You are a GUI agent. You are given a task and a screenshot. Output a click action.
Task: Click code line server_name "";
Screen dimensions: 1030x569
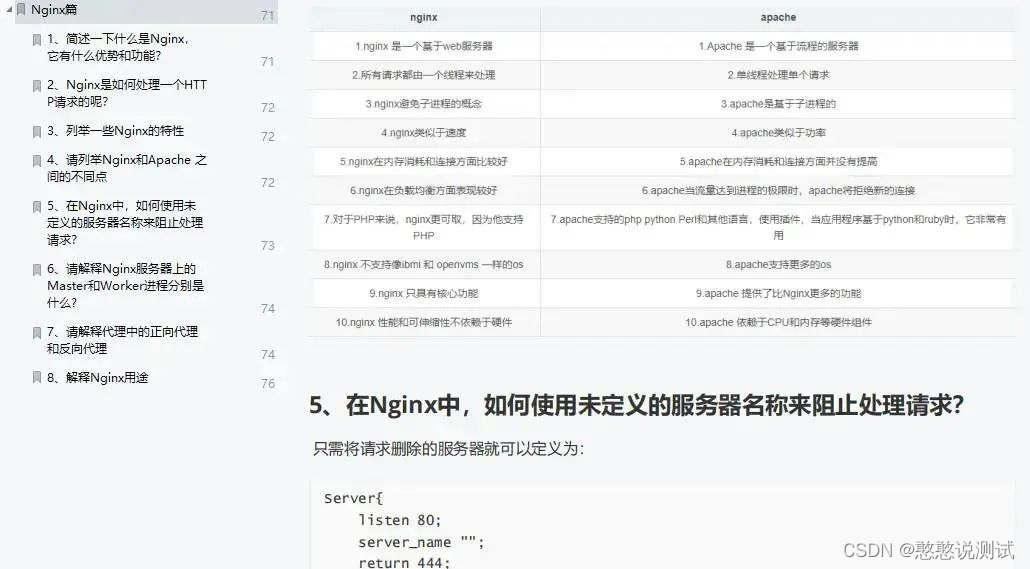(x=421, y=543)
